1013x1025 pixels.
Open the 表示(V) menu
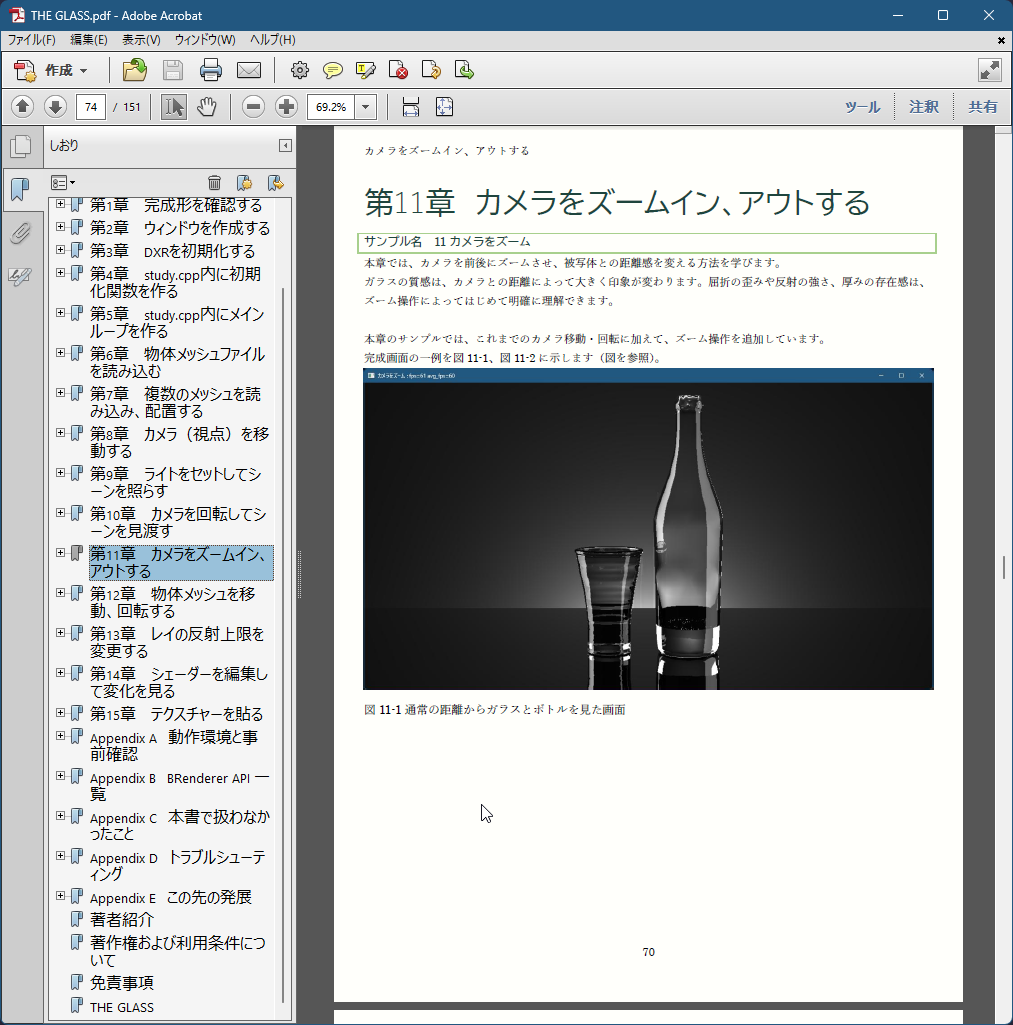(141, 40)
